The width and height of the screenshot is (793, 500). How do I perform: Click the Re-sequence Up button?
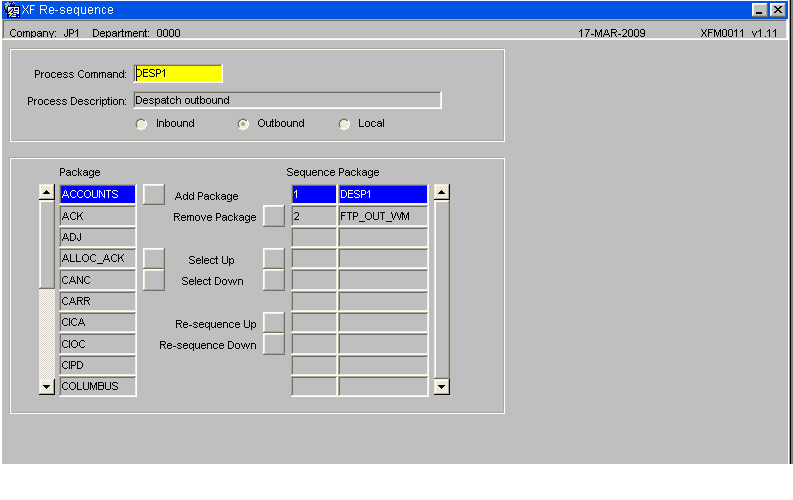click(x=274, y=323)
